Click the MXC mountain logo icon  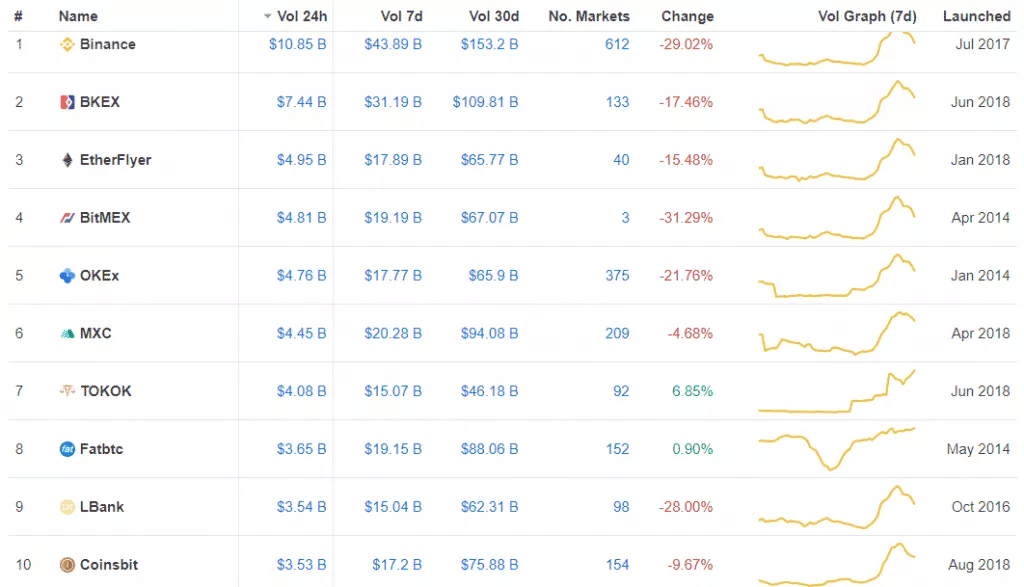[68, 334]
